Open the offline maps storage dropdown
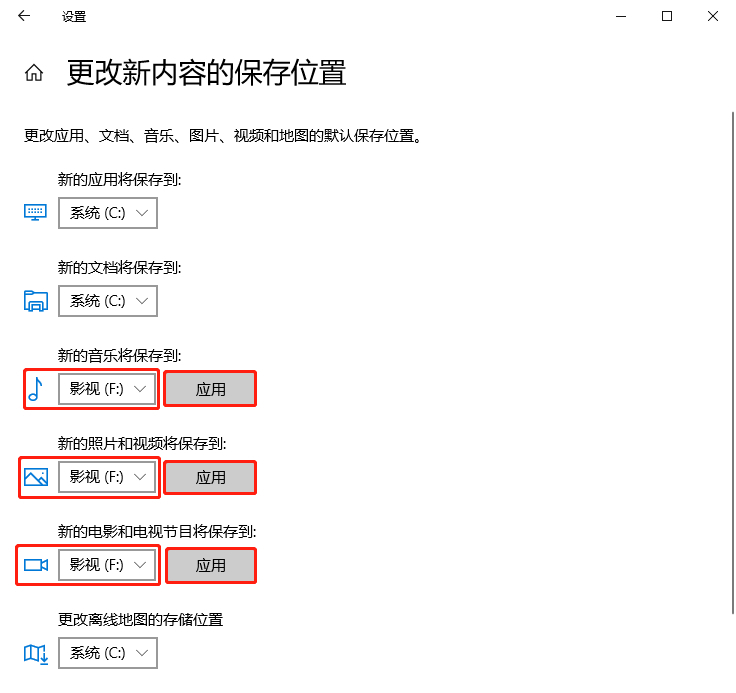Screen dimensions: 736x693 coord(108,653)
